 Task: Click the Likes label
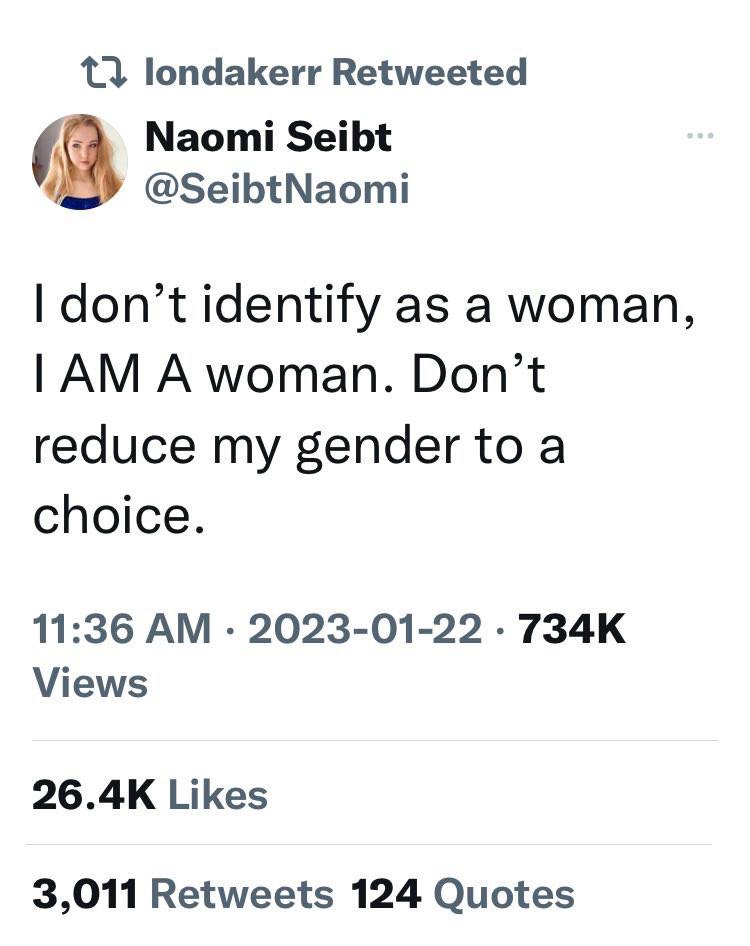218,795
